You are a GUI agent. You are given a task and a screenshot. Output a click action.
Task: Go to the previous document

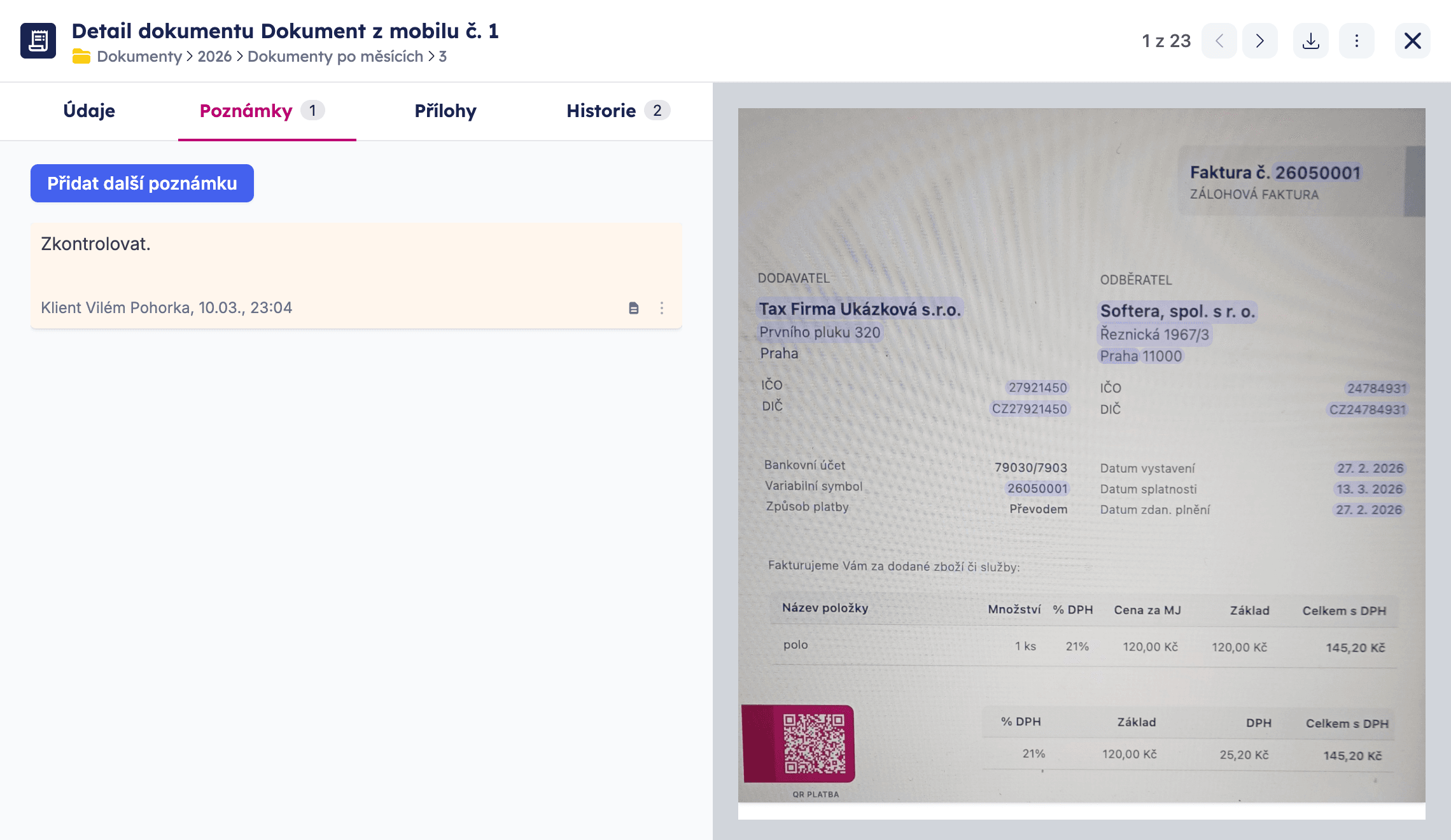1219,41
